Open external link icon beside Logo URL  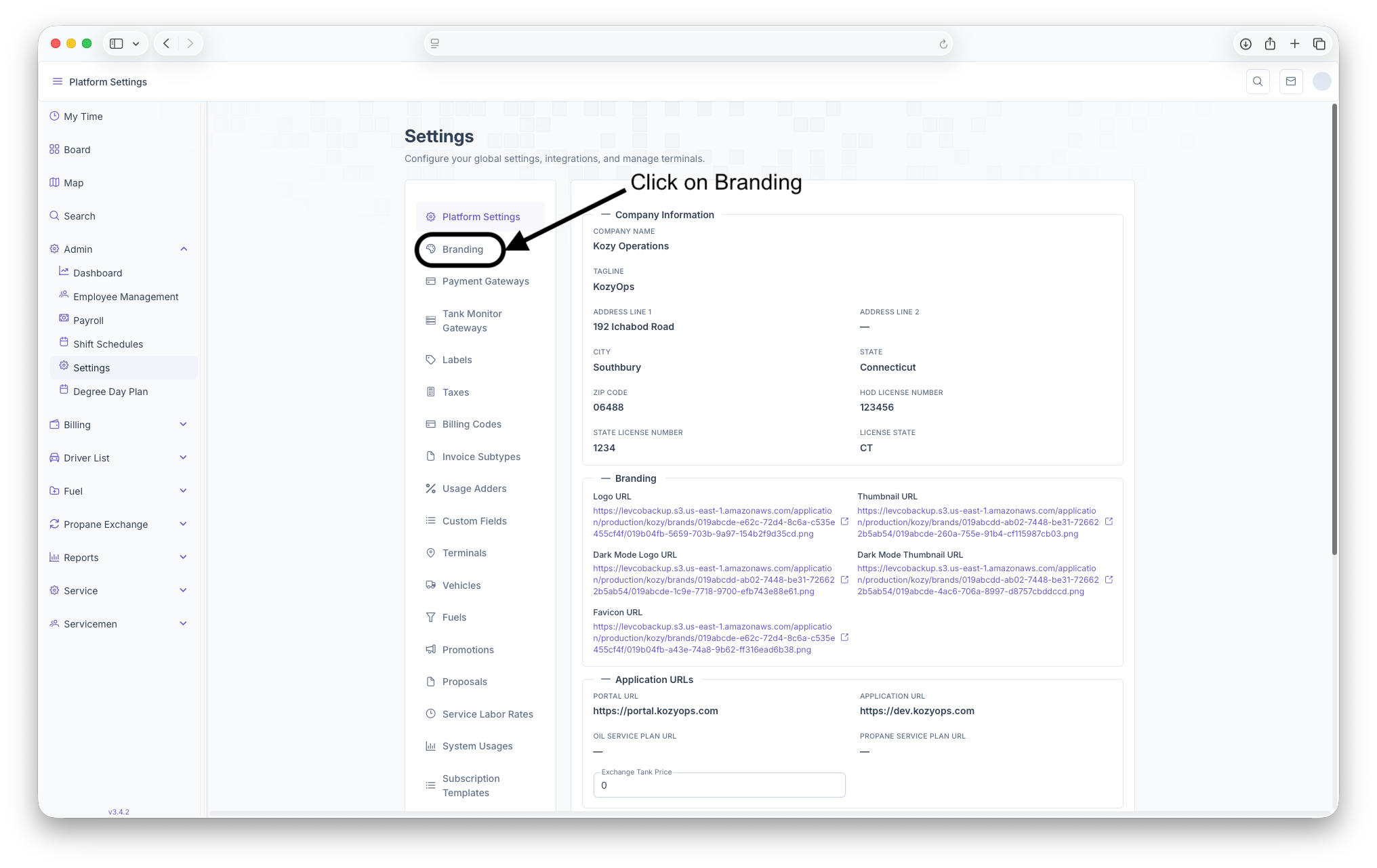point(844,522)
